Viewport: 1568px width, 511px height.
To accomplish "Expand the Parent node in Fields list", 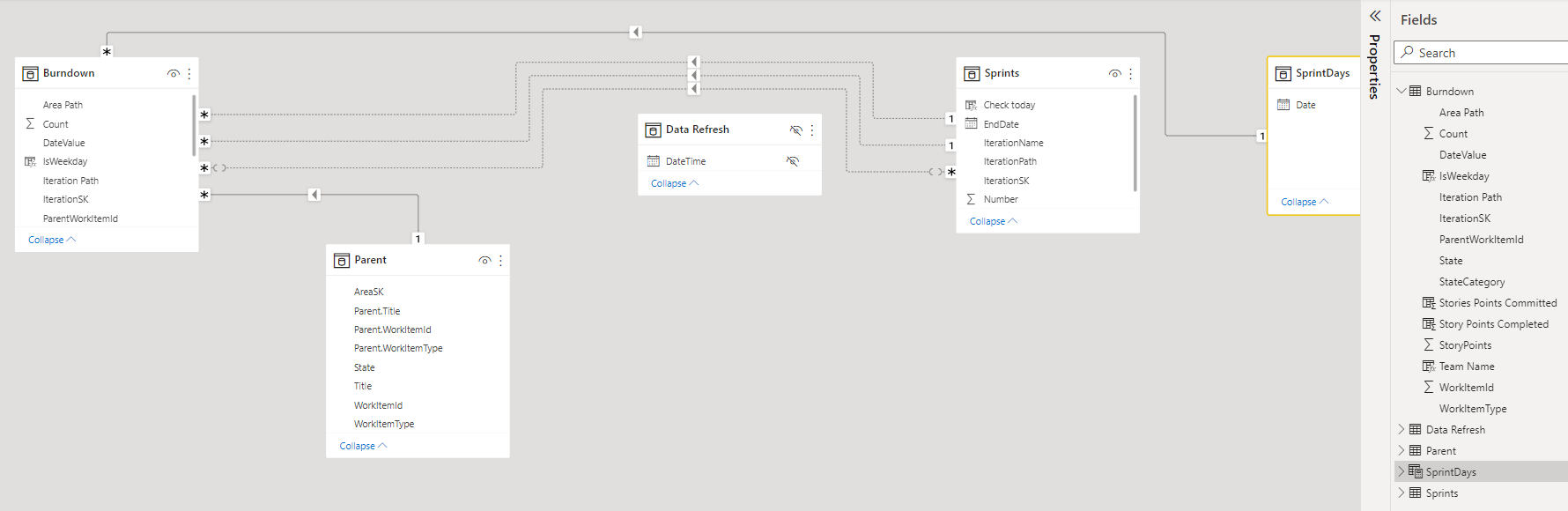I will pyautogui.click(x=1402, y=450).
